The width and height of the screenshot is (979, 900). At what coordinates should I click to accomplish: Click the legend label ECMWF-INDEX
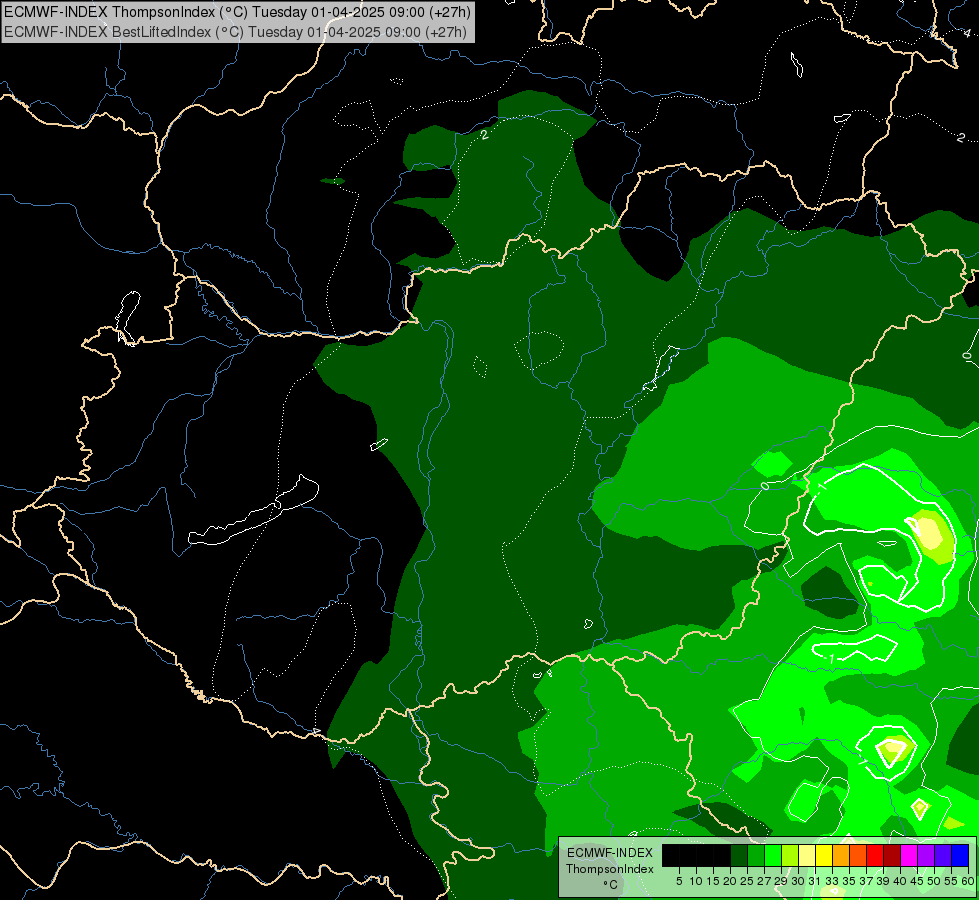click(609, 853)
